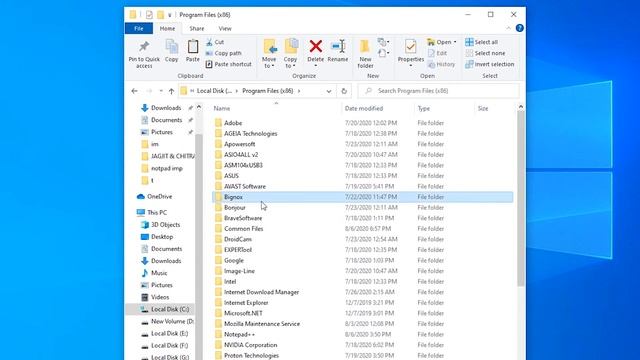Click Program Files (x86) in the address path
The image size is (640, 360).
pos(268,91)
